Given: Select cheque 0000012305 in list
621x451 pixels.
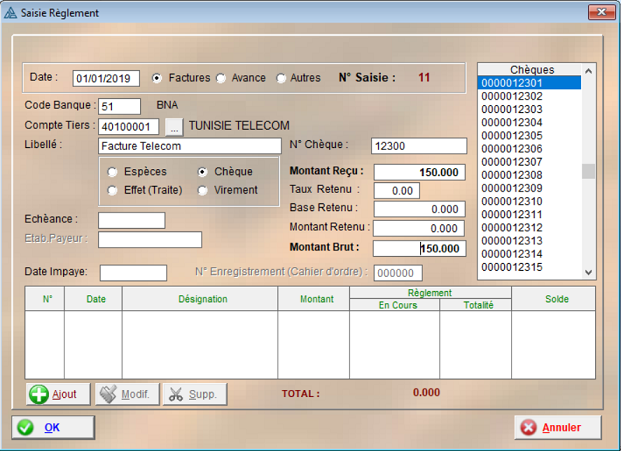Looking at the screenshot, I should click(512, 135).
